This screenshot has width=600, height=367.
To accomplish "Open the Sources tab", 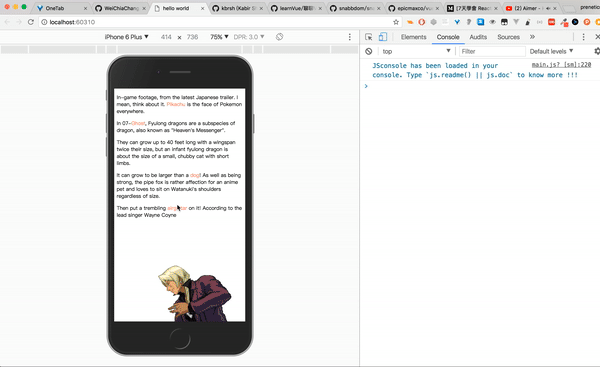I will (508, 37).
